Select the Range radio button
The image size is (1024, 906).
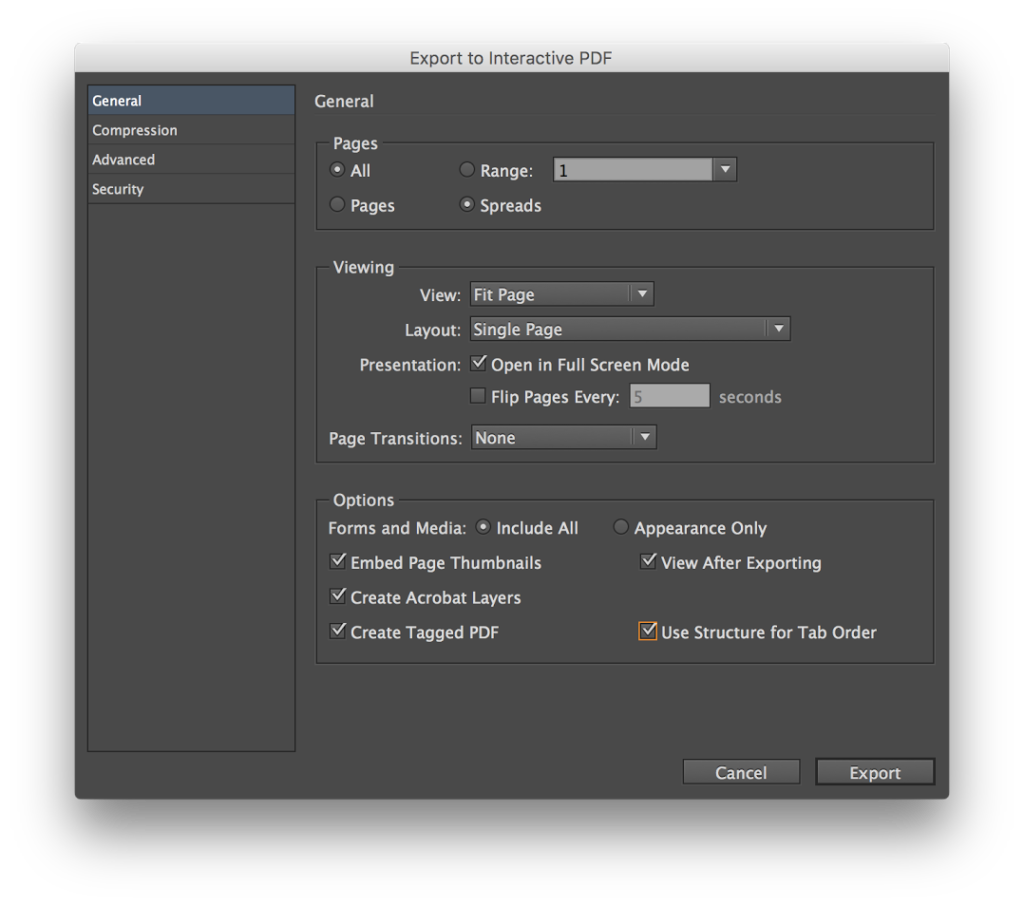click(x=467, y=169)
